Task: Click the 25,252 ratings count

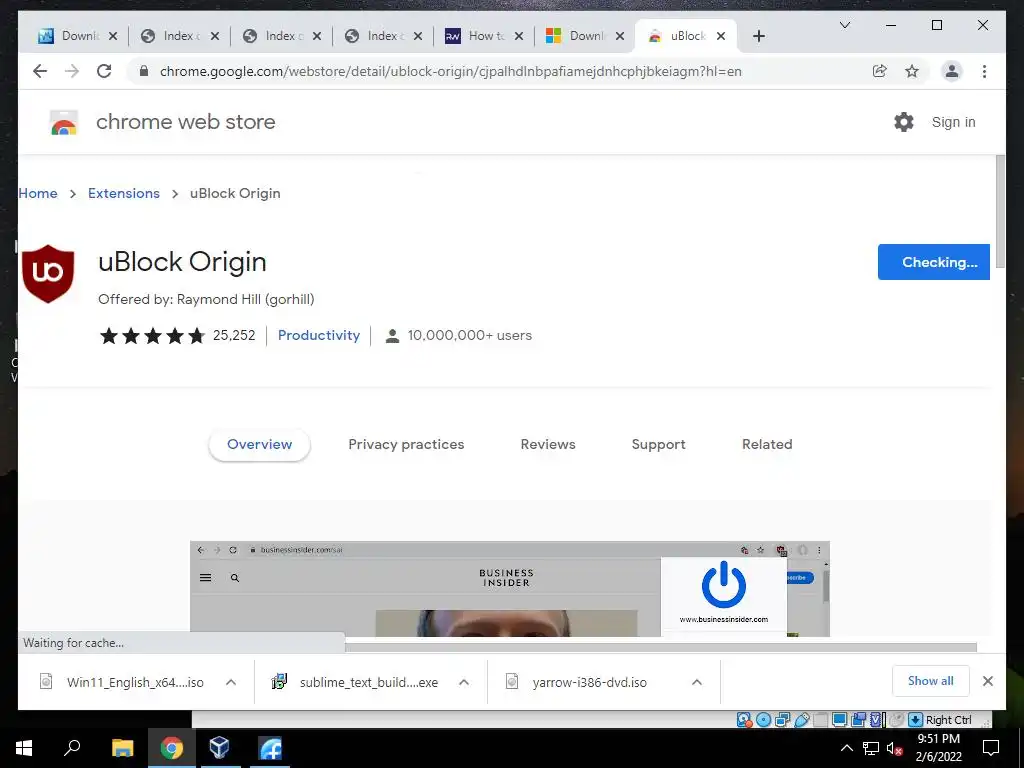Action: pos(234,335)
